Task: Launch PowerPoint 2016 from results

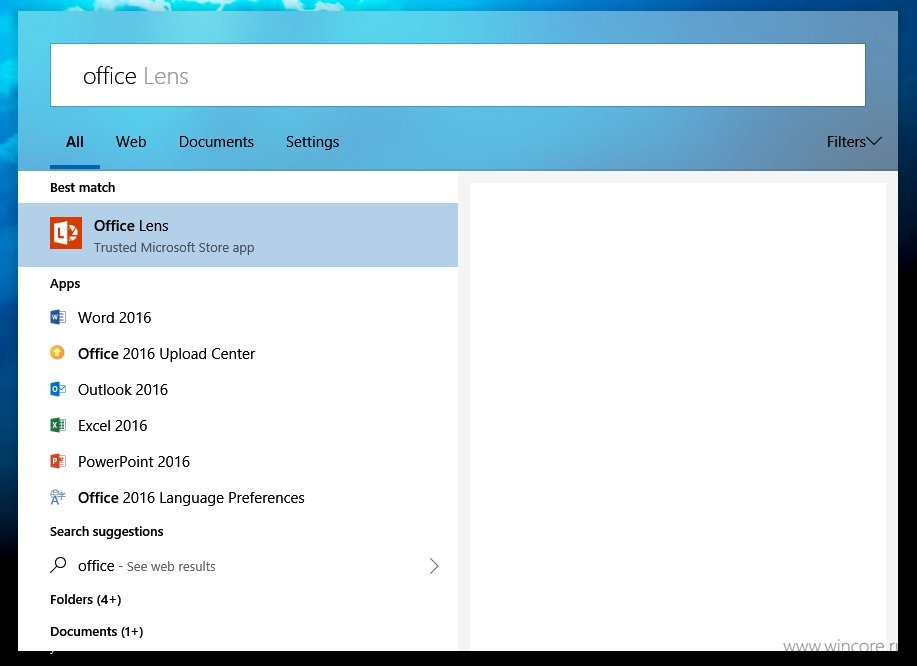Action: [238, 461]
